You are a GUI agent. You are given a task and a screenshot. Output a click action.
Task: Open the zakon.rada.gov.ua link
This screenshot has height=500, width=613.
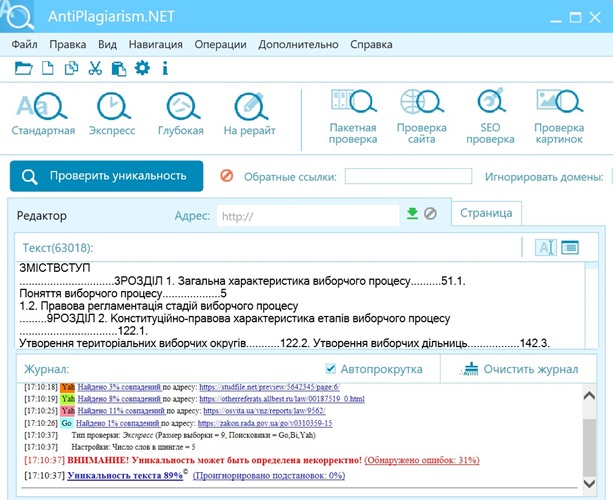[x=265, y=423]
